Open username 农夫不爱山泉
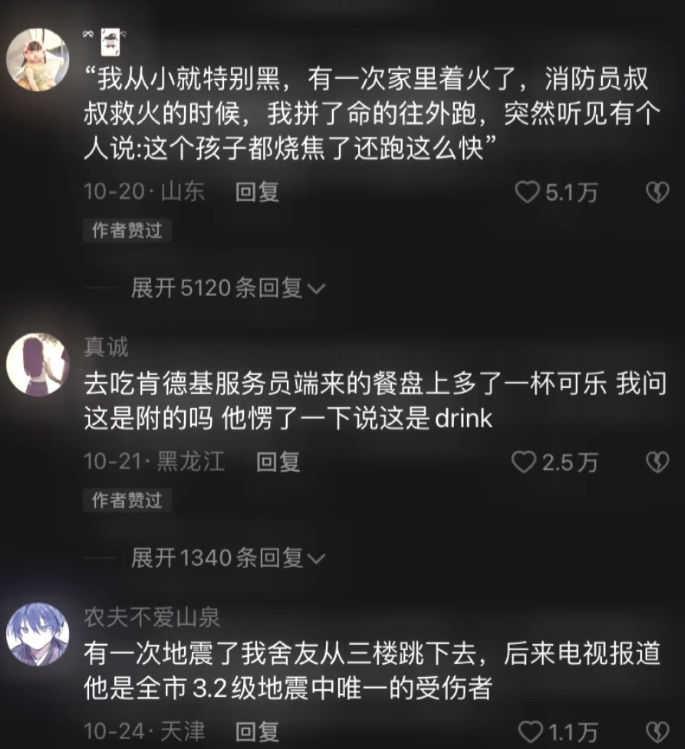 [x=152, y=617]
